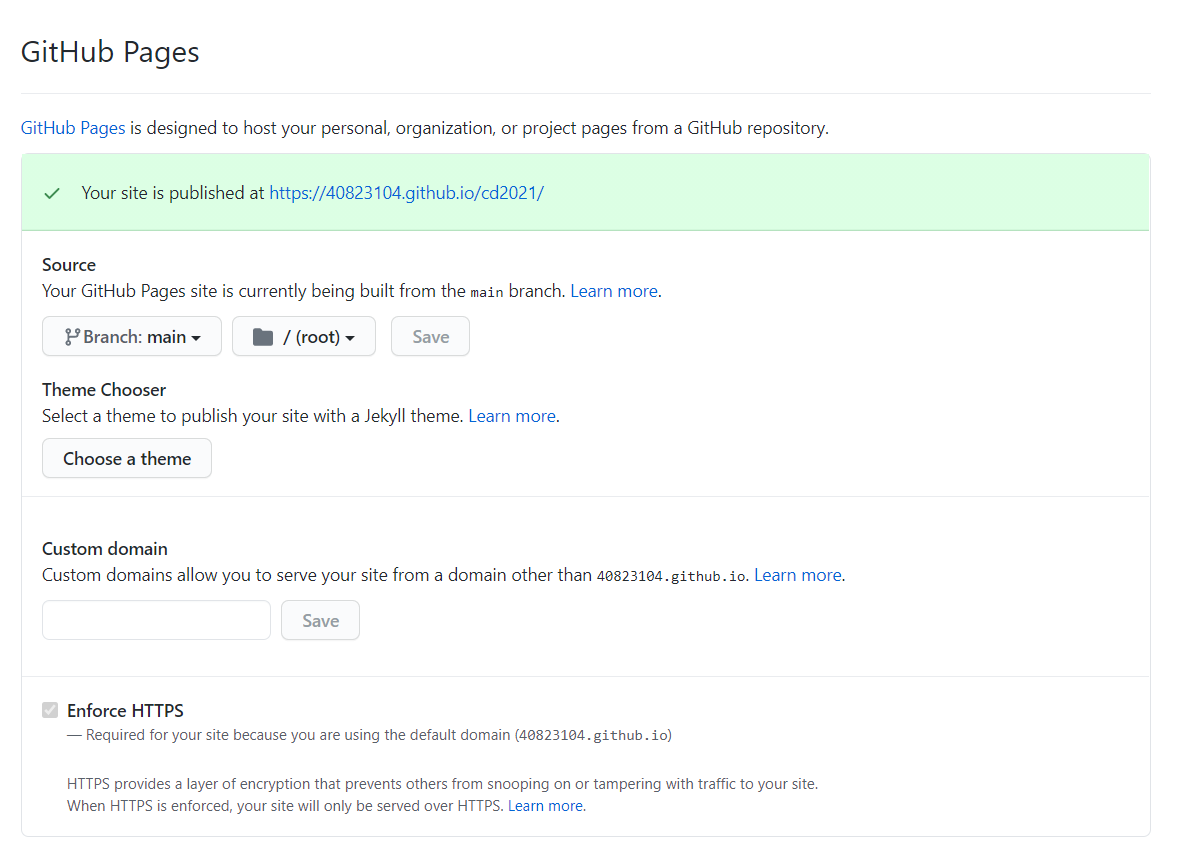The width and height of the screenshot is (1185, 857).
Task: Click the git branch icon
Action: [72, 336]
